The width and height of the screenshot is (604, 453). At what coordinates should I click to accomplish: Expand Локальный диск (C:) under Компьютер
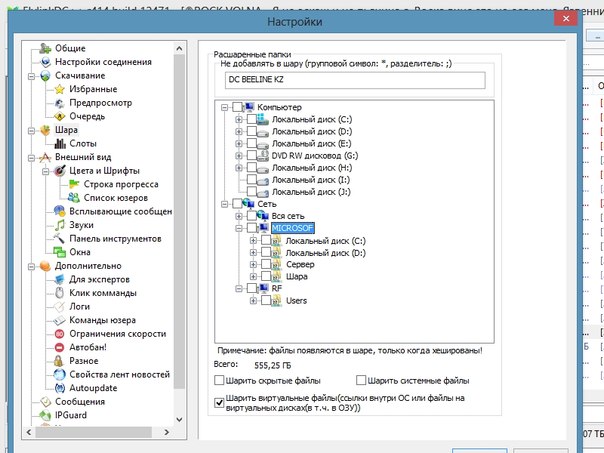point(239,120)
